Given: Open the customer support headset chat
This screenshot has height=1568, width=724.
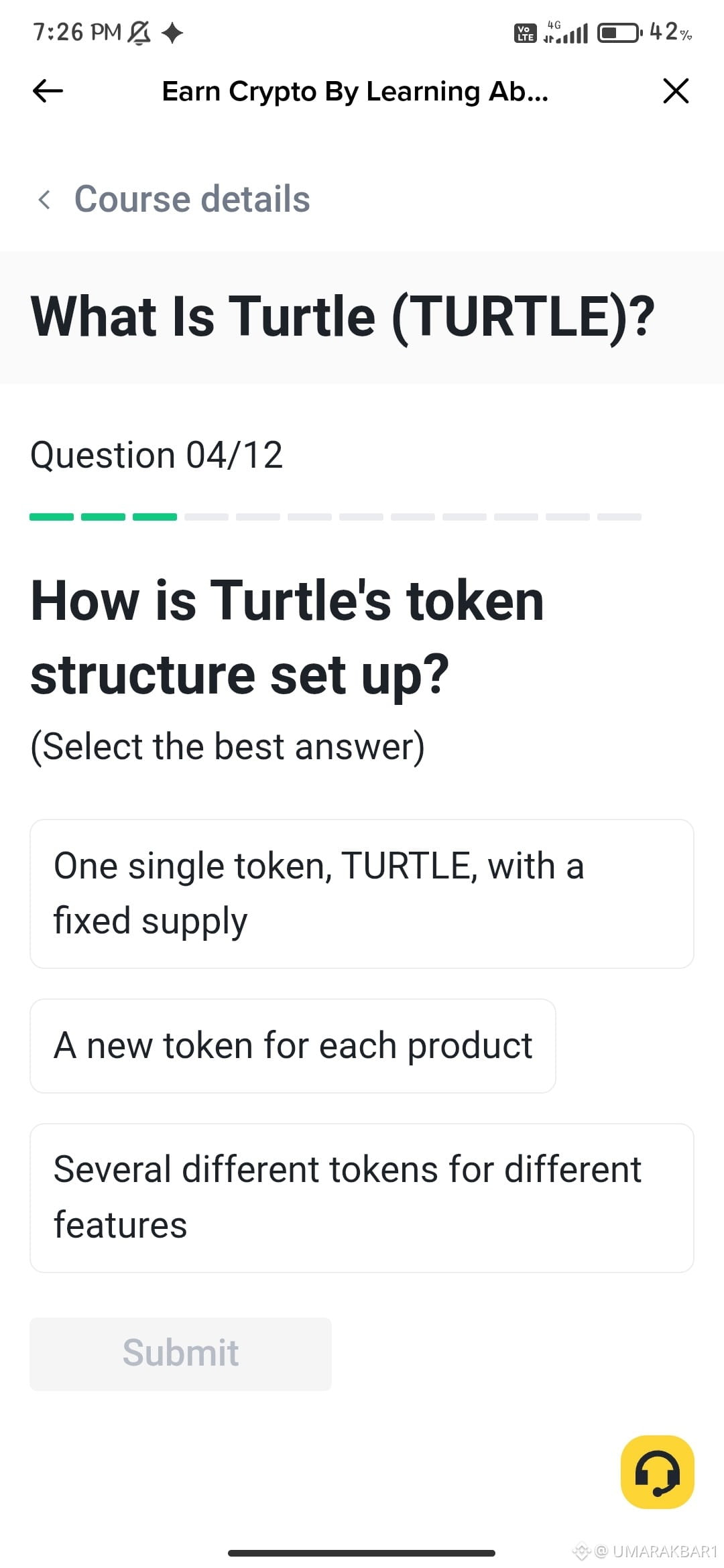Looking at the screenshot, I should point(658,1472).
